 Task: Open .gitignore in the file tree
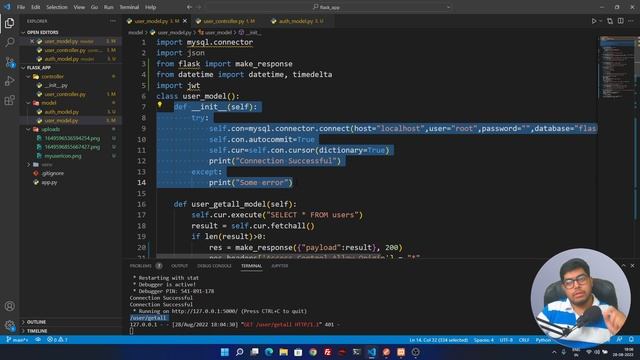point(53,173)
